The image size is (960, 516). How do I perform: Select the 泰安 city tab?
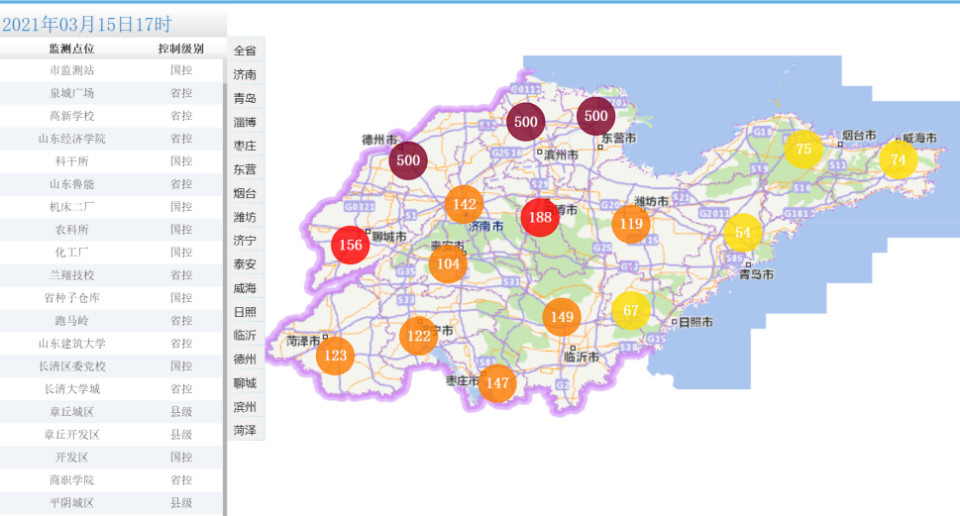click(246, 264)
